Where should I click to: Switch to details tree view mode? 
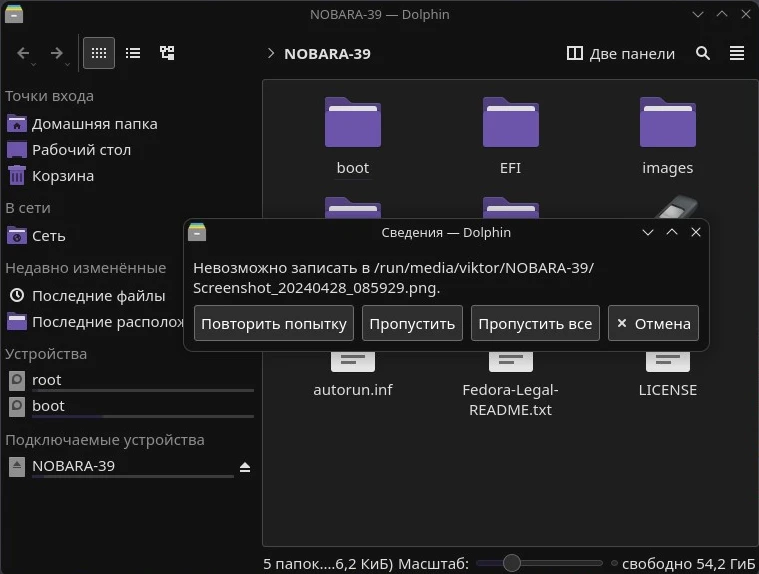click(167, 53)
